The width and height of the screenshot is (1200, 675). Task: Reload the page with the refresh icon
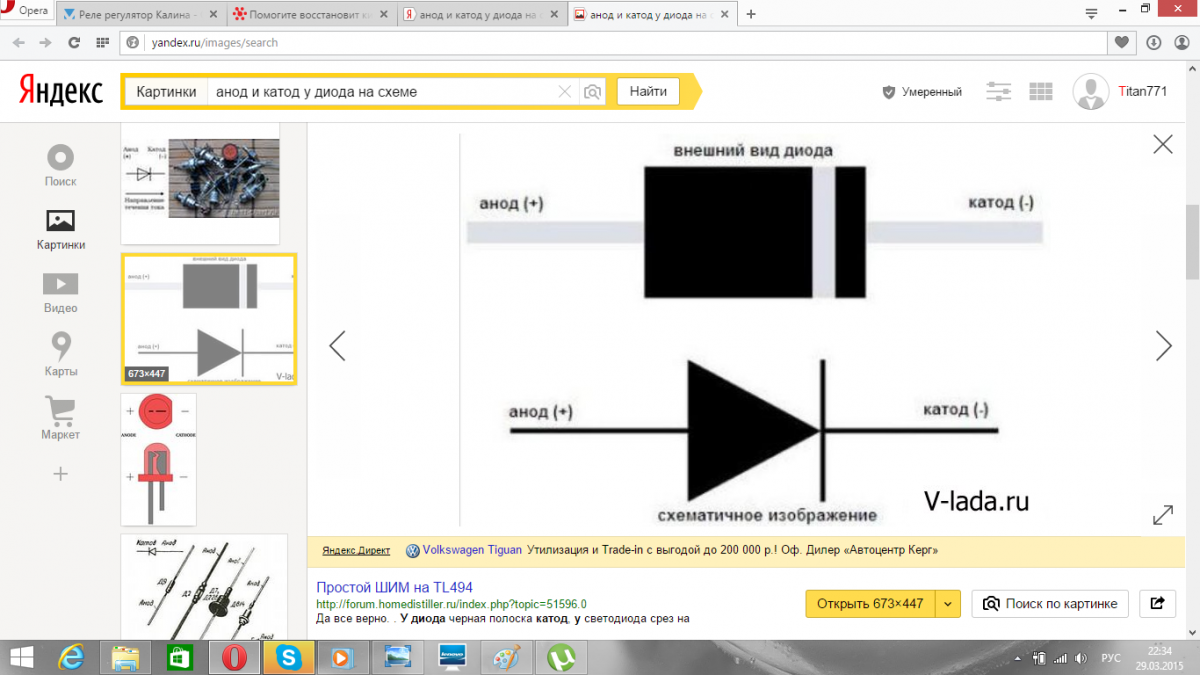click(74, 43)
